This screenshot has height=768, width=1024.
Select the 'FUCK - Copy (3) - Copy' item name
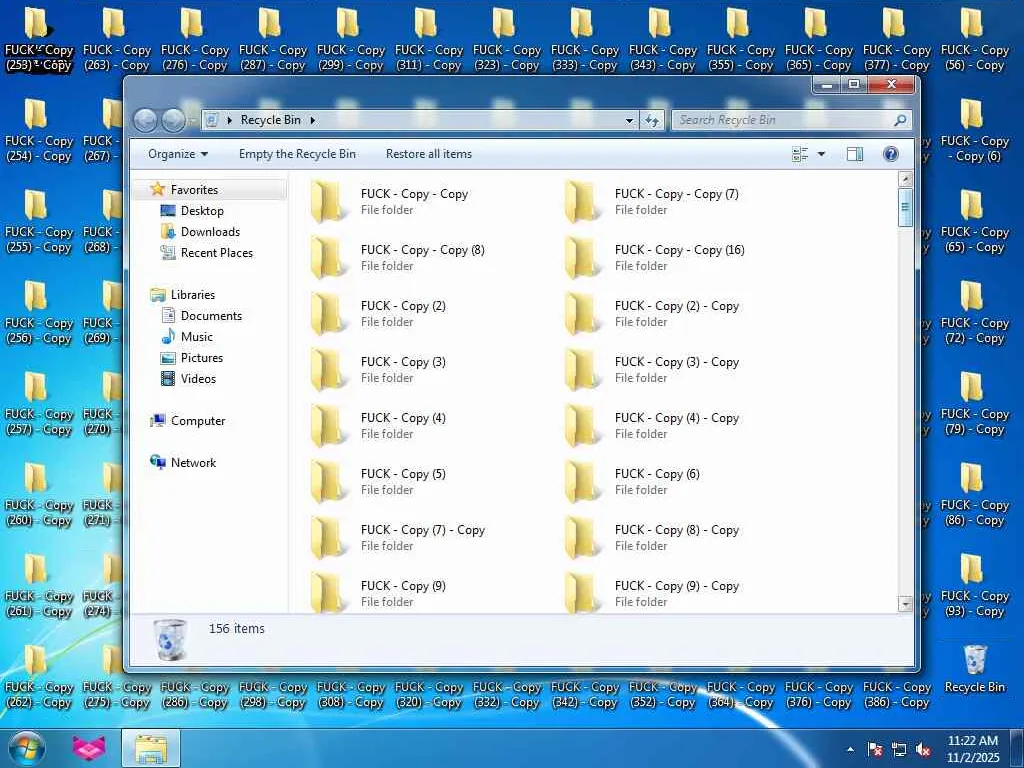(x=677, y=362)
